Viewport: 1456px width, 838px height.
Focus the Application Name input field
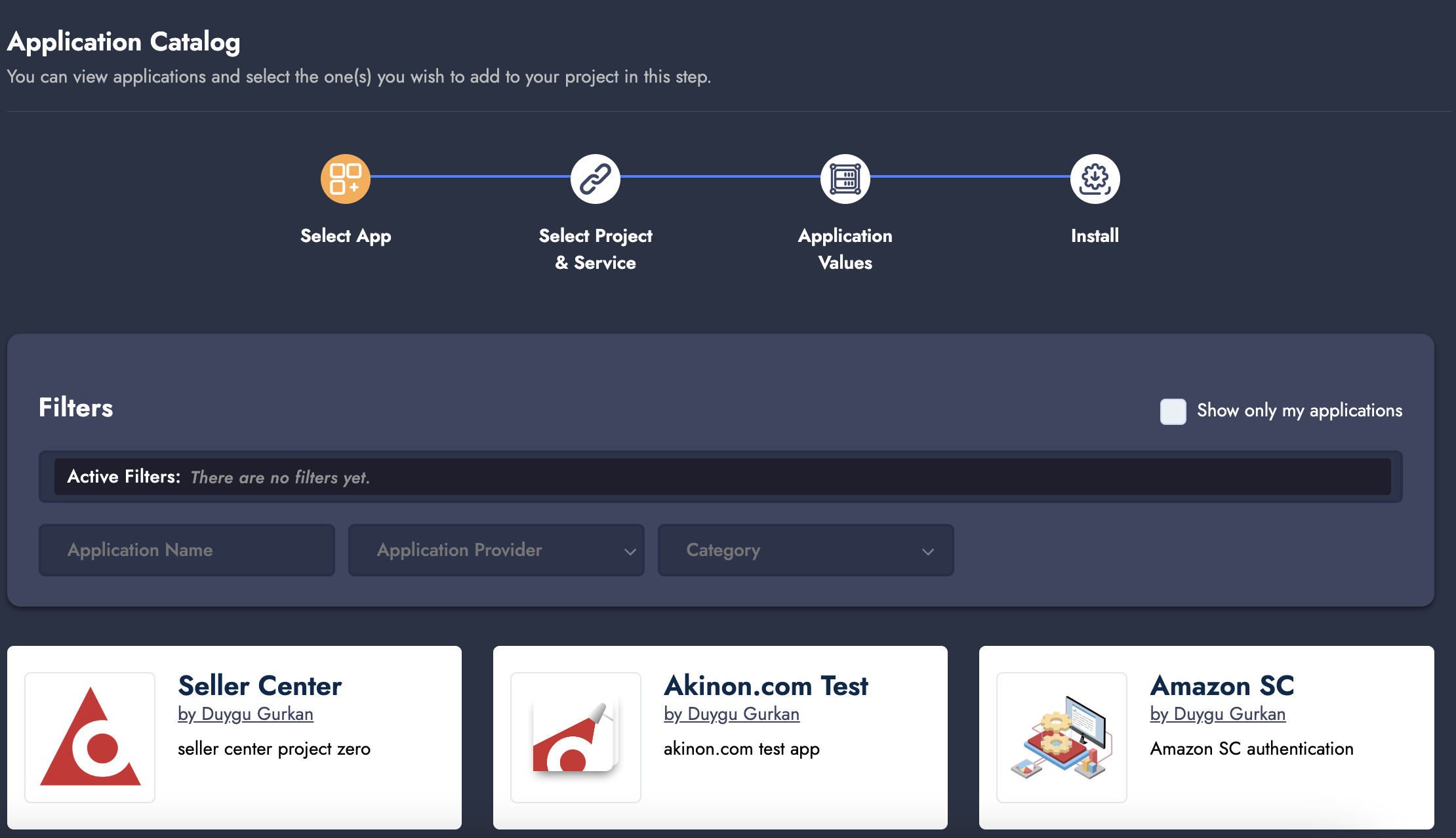(x=187, y=550)
